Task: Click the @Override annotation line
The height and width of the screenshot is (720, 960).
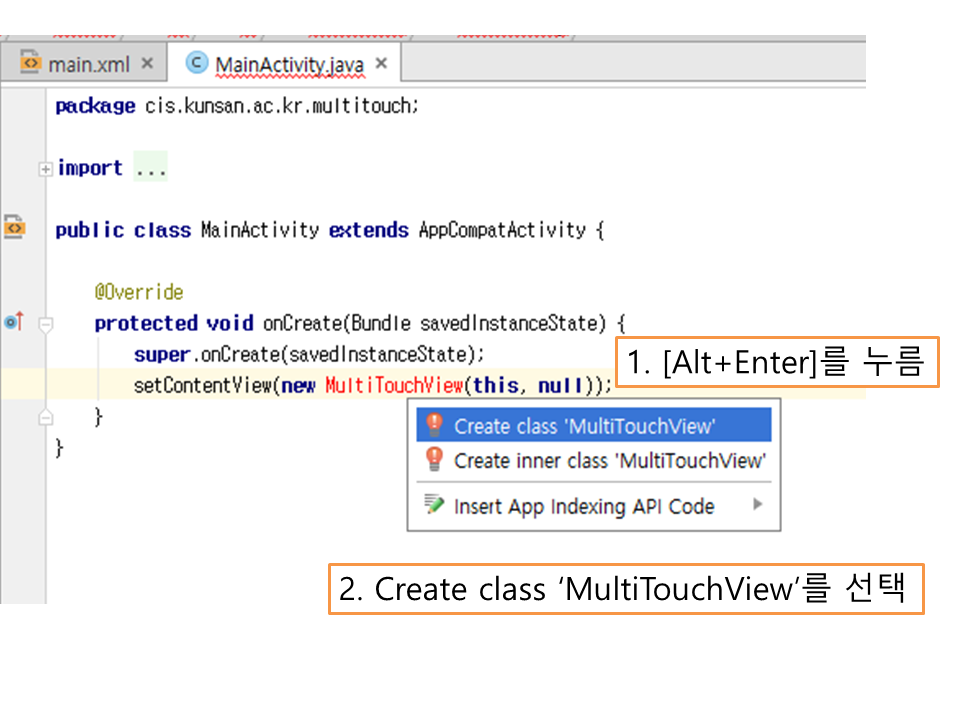Action: pyautogui.click(x=139, y=292)
